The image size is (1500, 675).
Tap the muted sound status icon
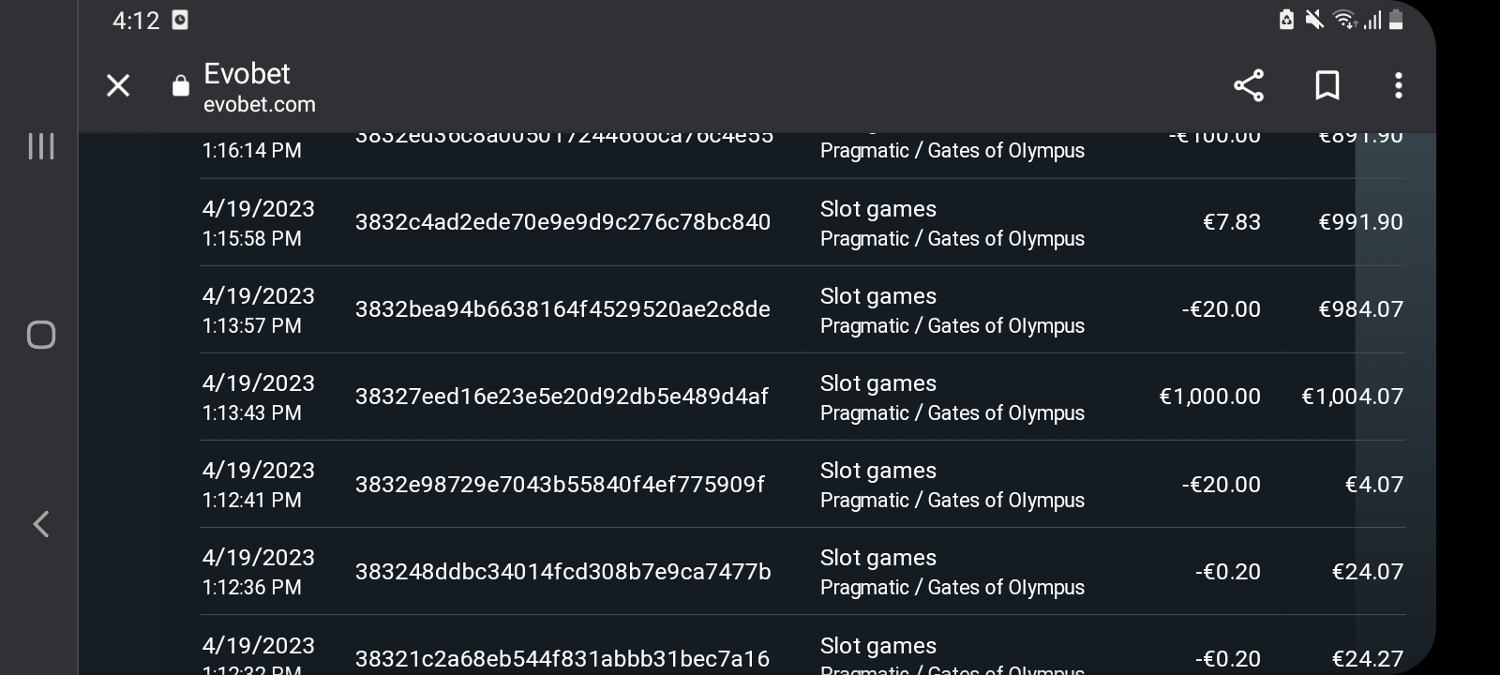point(1314,20)
